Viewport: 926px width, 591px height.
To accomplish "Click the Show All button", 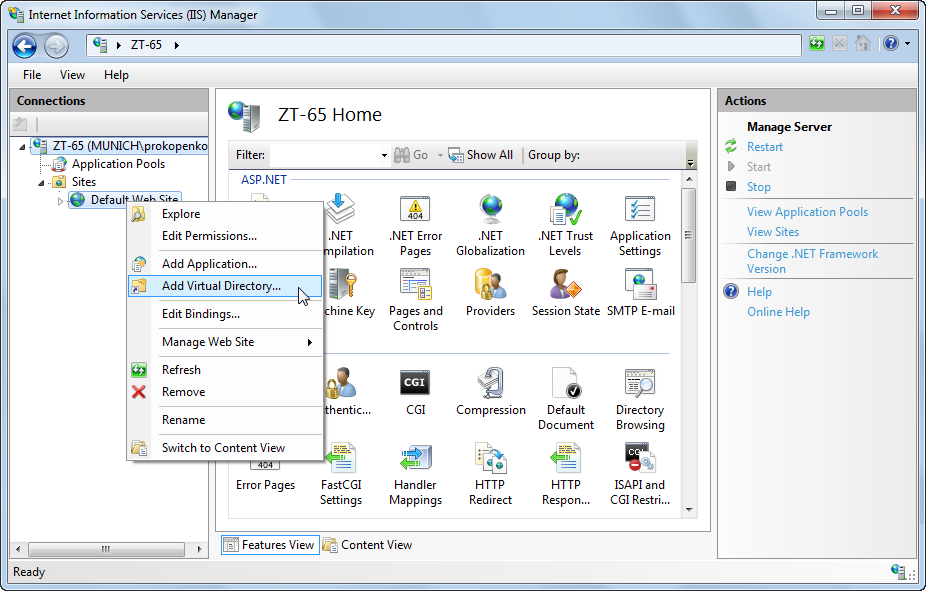I will click(481, 155).
